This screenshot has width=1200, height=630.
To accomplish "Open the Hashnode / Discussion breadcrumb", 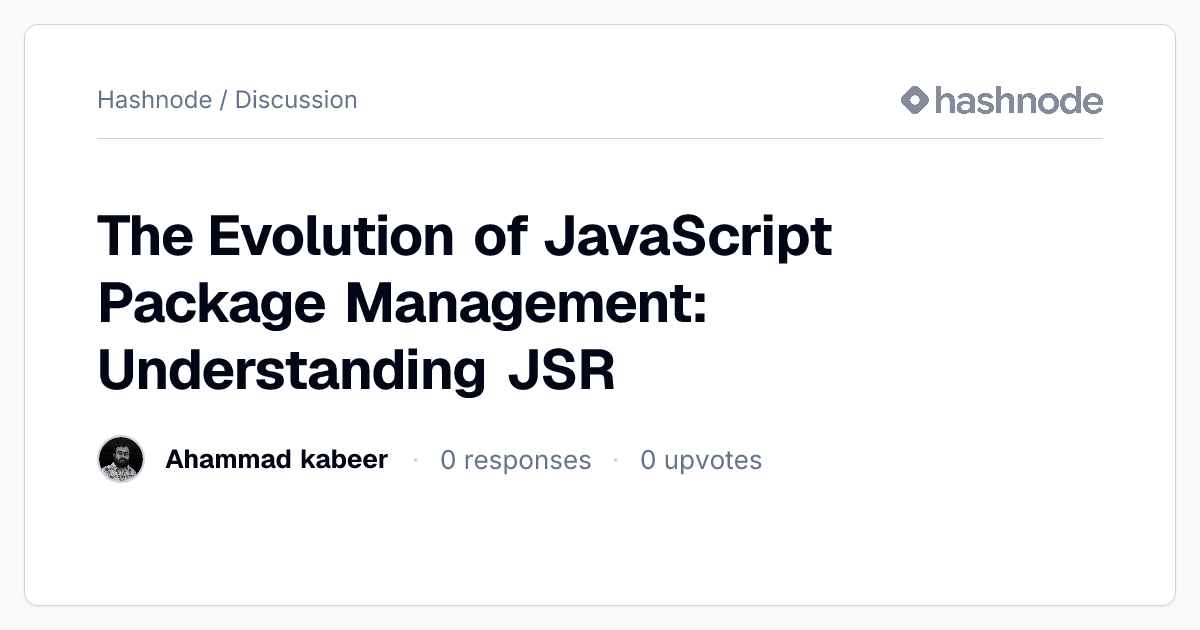I will click(x=227, y=100).
